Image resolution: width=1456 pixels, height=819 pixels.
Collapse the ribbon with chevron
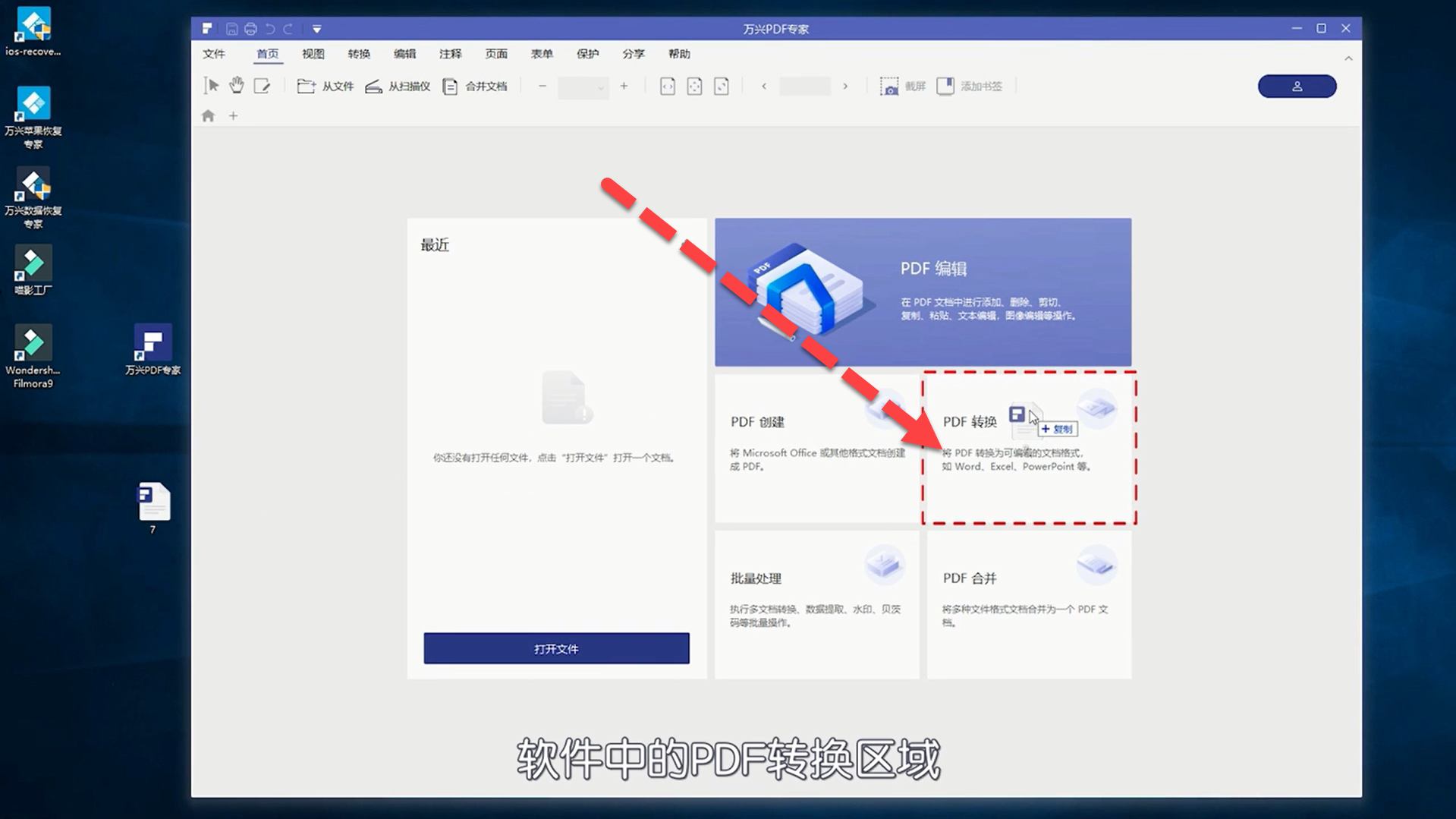point(1348,58)
